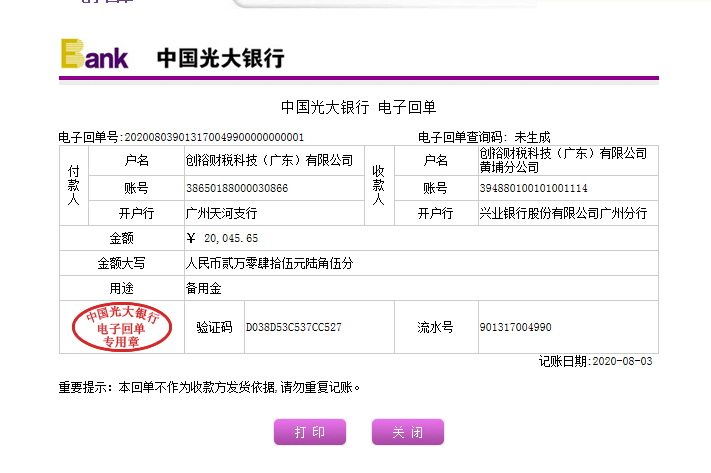Click the 中国光大银行 电子回单 title
The width and height of the screenshot is (711, 473).
click(358, 107)
